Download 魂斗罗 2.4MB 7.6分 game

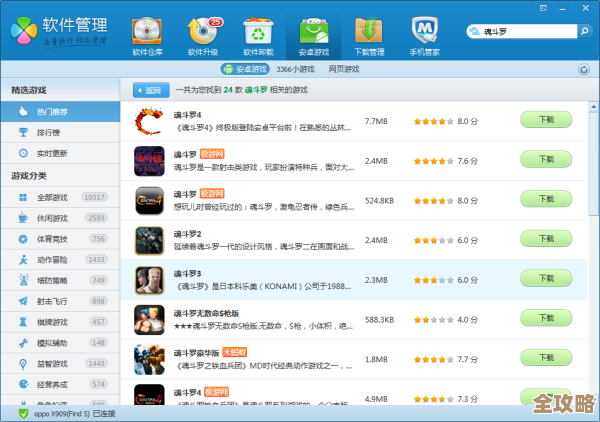546,159
